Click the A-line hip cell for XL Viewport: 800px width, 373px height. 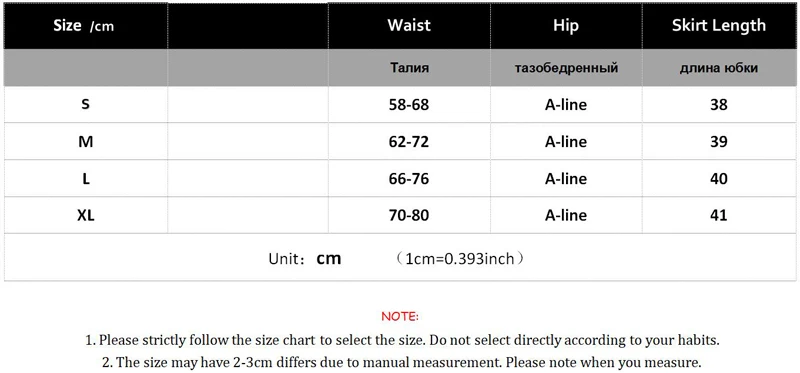566,215
